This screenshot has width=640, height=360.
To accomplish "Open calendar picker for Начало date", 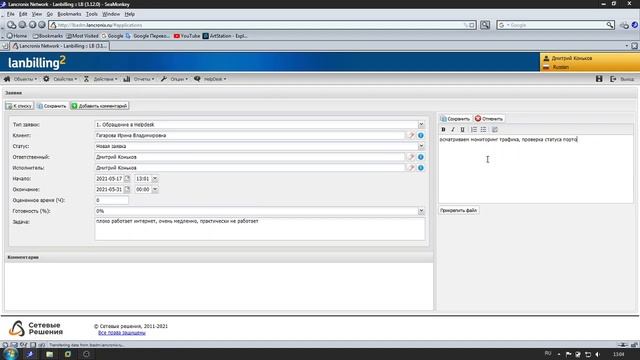I will [127, 178].
